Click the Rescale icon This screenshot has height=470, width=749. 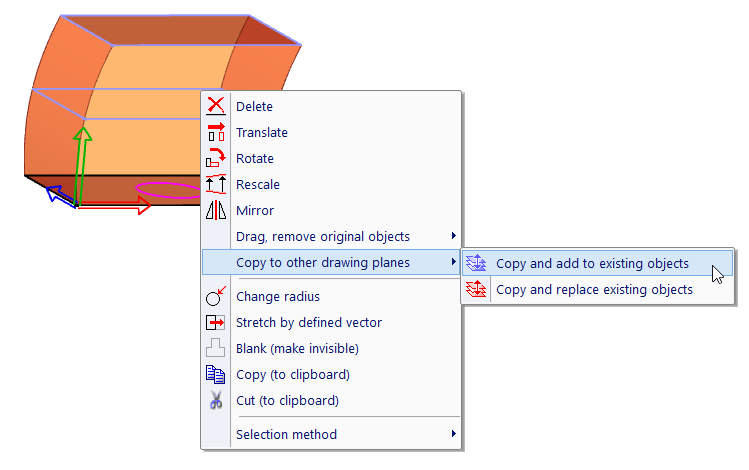[216, 185]
